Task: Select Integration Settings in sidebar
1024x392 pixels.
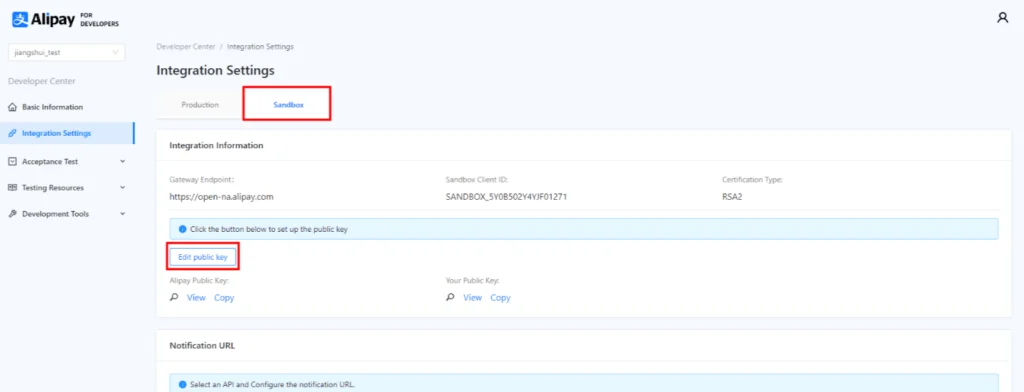Action: [67, 133]
